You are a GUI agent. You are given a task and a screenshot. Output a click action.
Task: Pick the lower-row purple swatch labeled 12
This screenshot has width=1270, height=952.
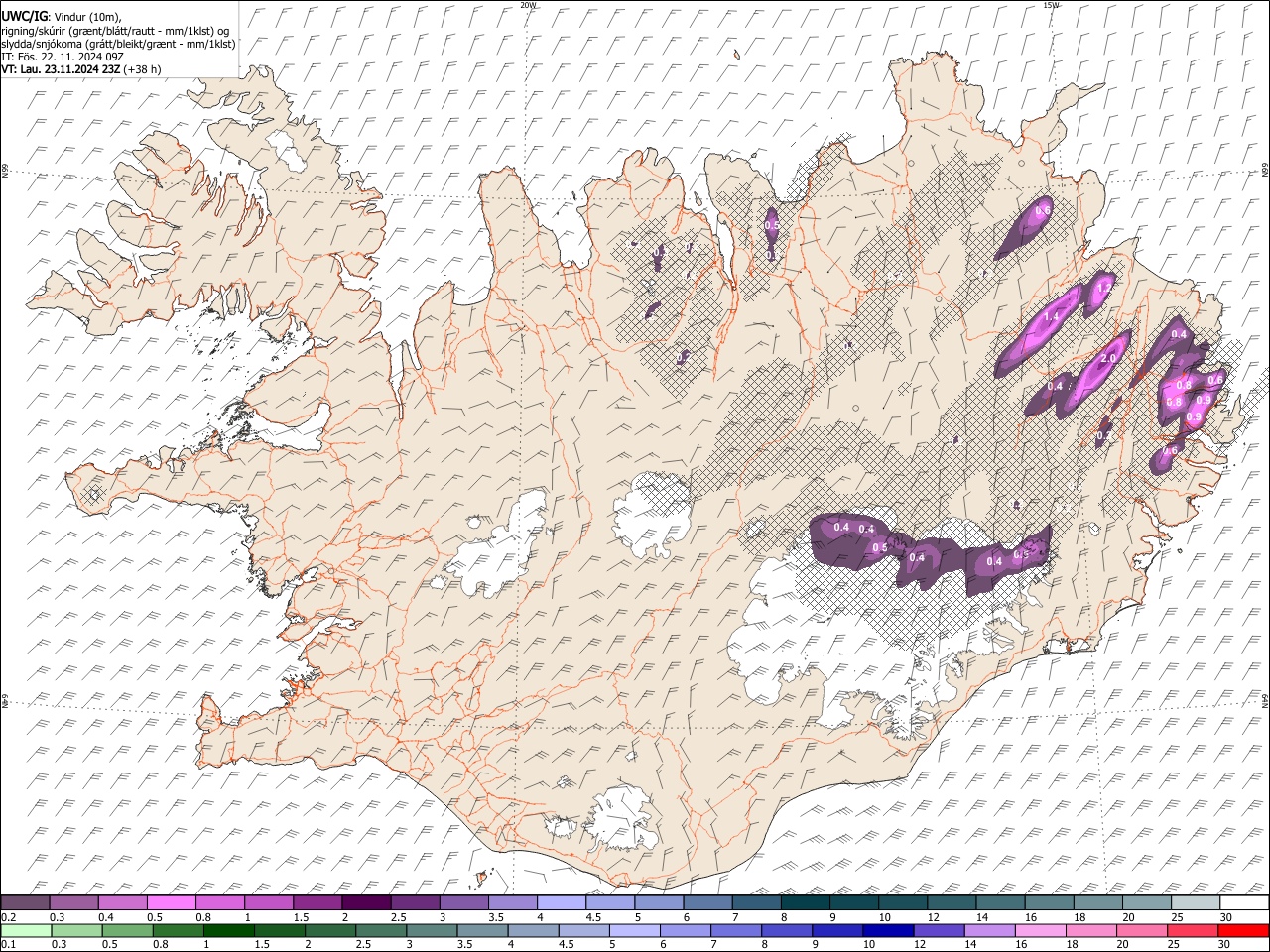point(938,930)
